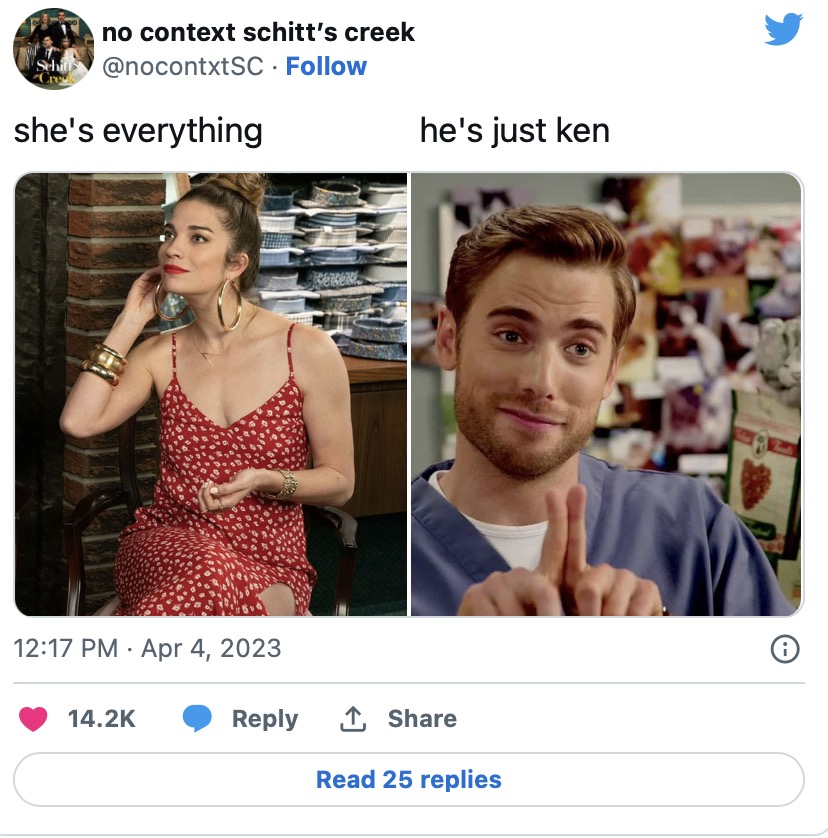828x838 pixels.
Task: Open the no context schitt's creek avatar
Action: pos(53,49)
